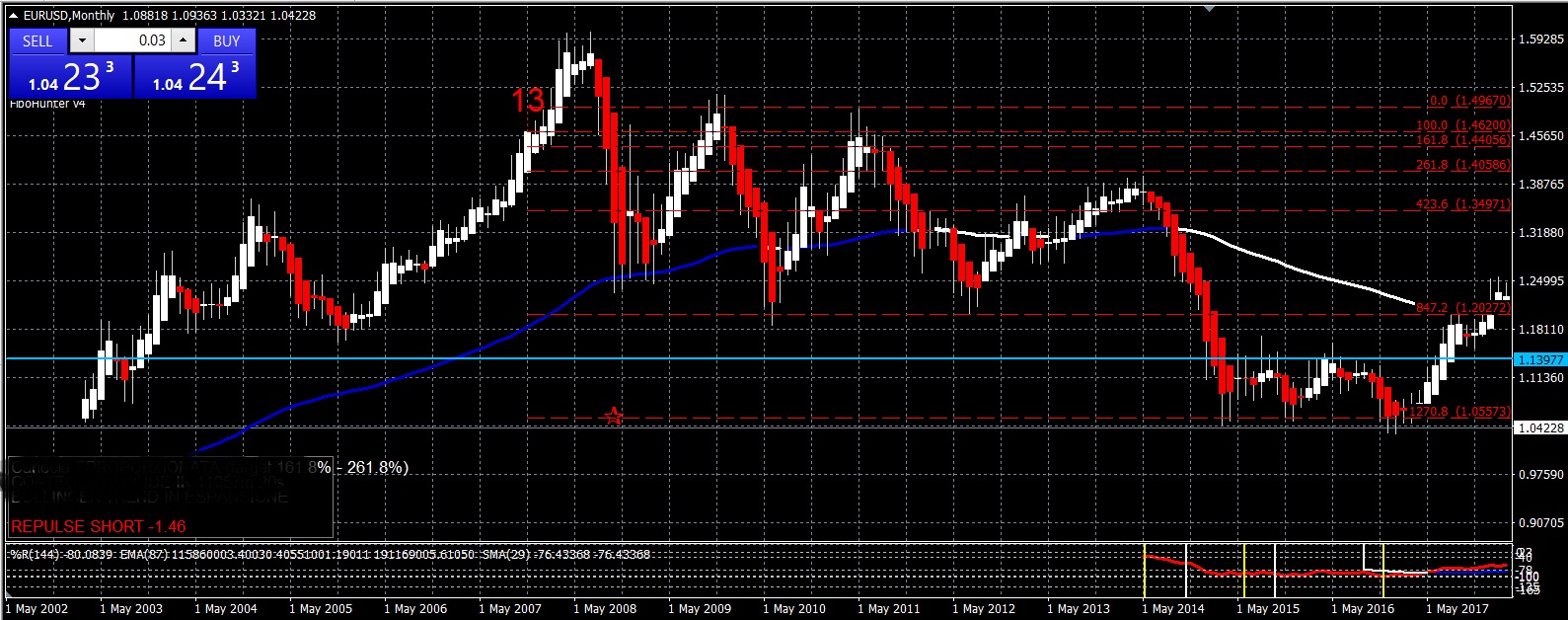Click the 1 May 2012 date label
This screenshot has width=1568, height=620.
(984, 609)
